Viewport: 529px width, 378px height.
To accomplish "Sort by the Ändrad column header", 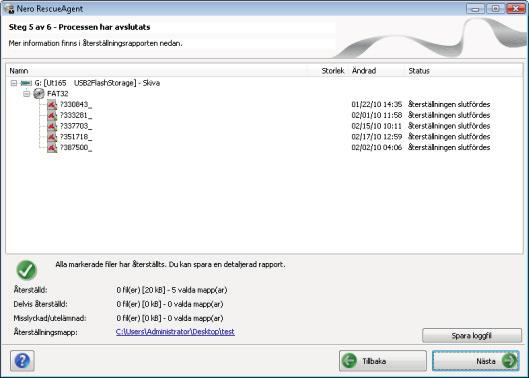I will pos(364,71).
